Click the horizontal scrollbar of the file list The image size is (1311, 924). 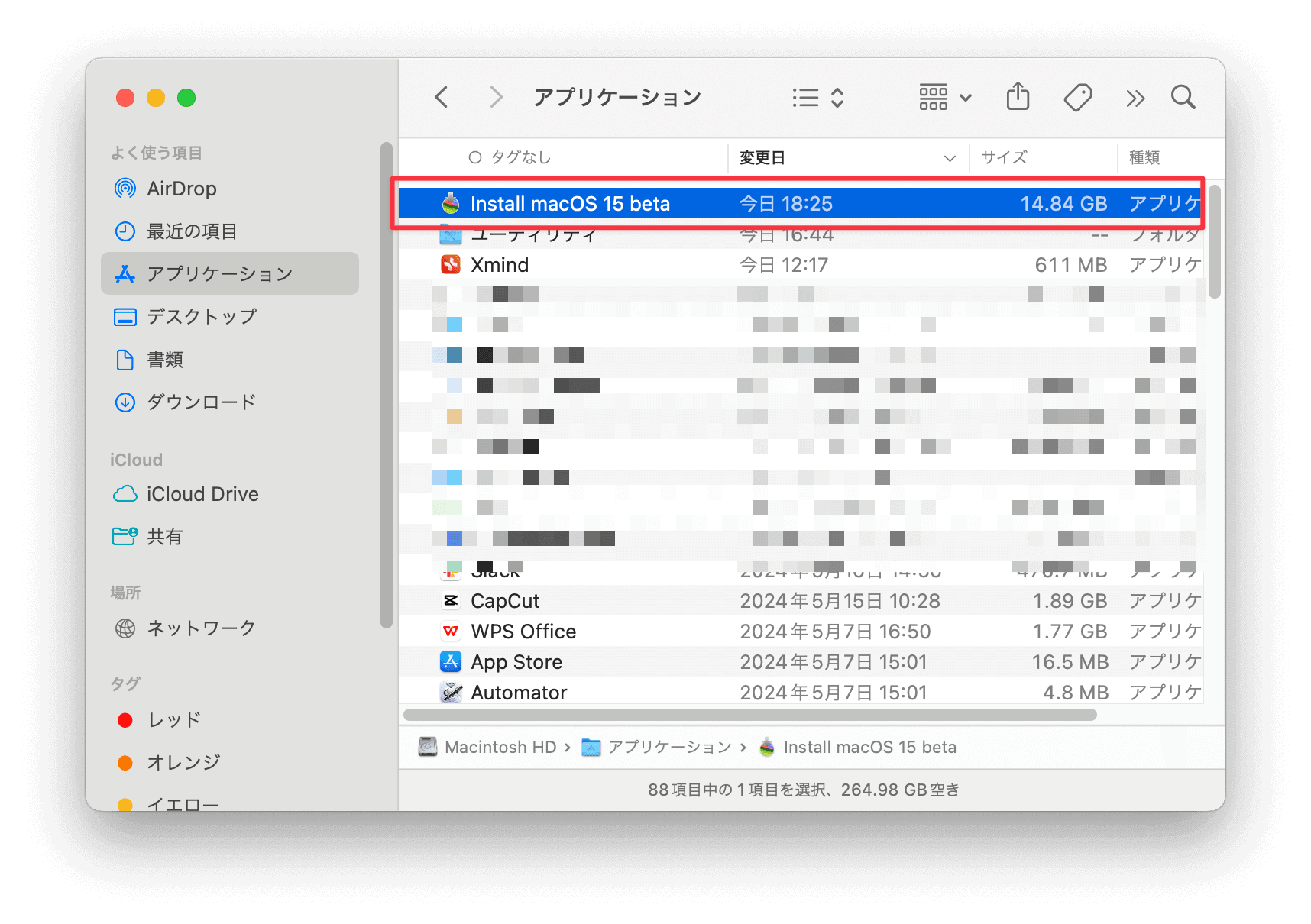749,715
